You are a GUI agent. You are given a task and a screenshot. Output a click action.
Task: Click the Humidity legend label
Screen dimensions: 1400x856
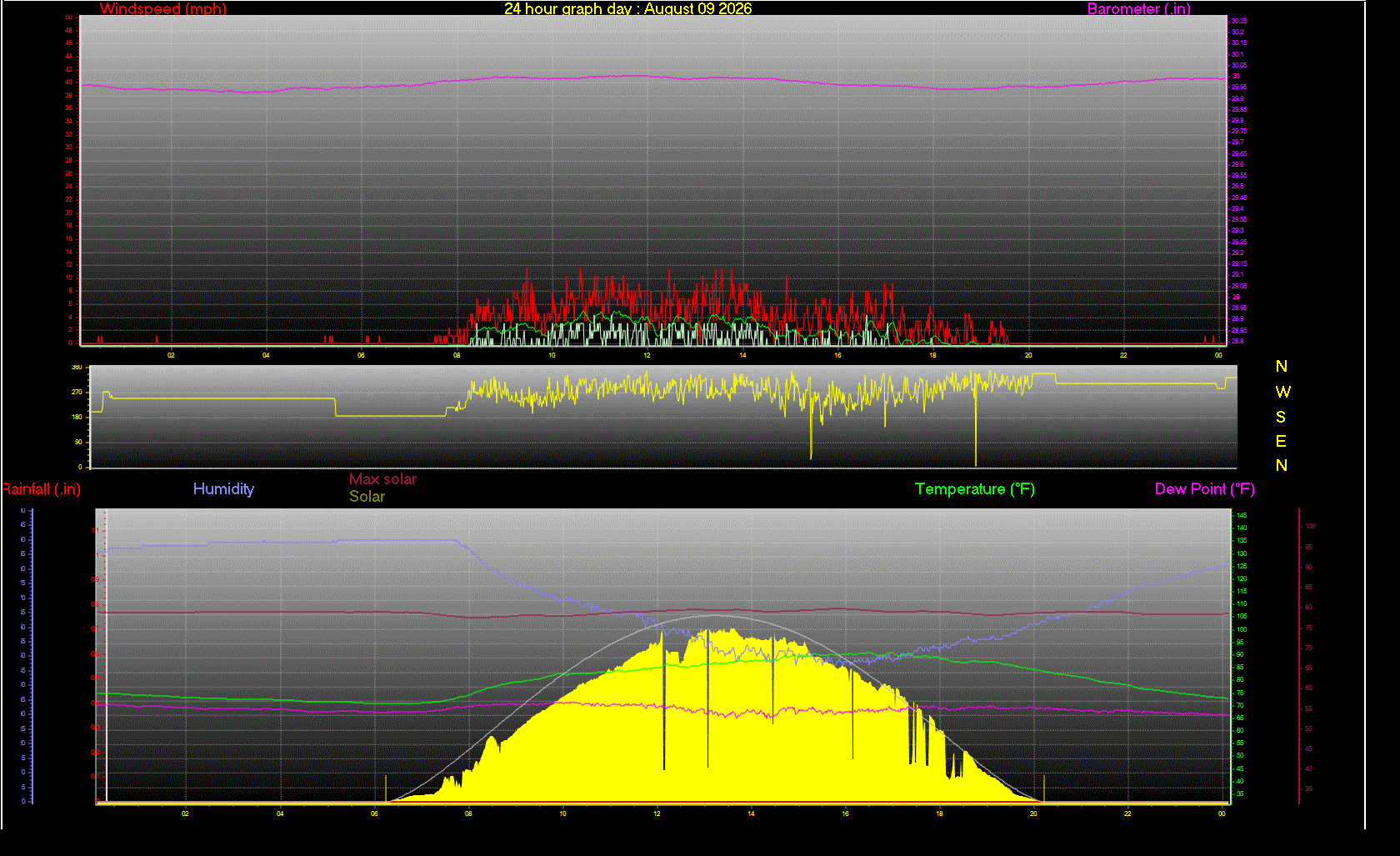223,489
